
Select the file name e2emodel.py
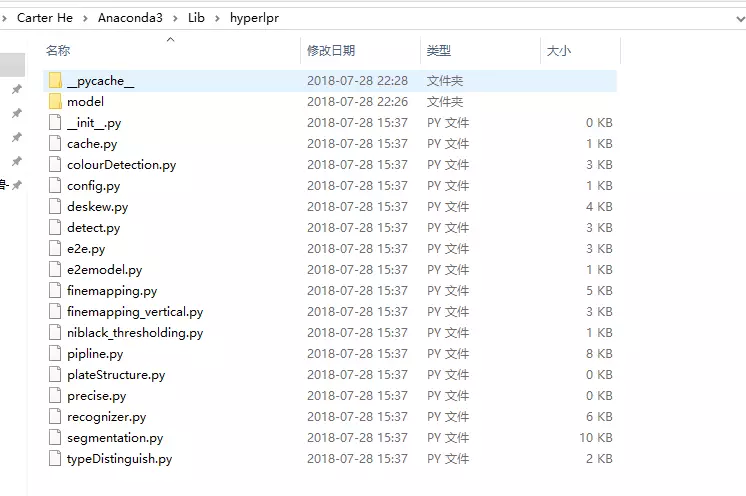[105, 270]
